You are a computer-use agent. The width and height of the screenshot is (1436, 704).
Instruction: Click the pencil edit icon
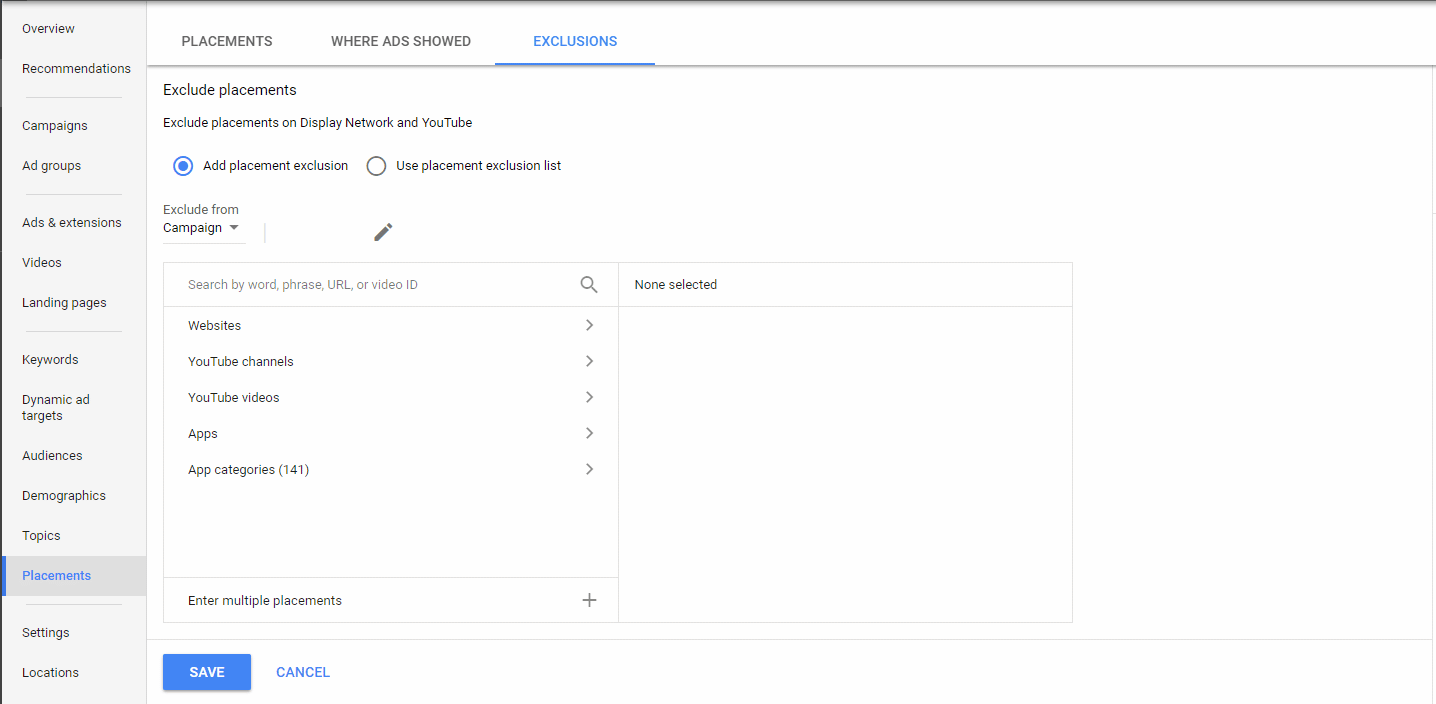point(383,231)
